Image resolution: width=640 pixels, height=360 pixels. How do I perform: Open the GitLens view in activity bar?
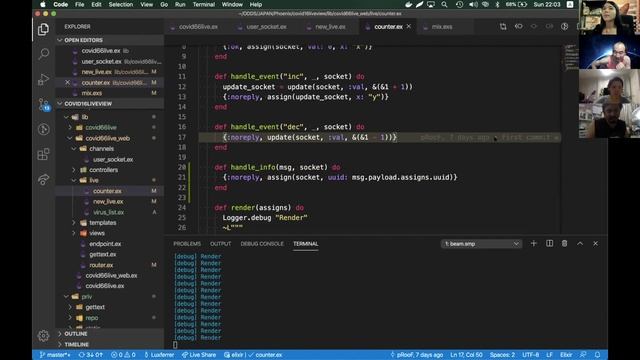point(43,129)
